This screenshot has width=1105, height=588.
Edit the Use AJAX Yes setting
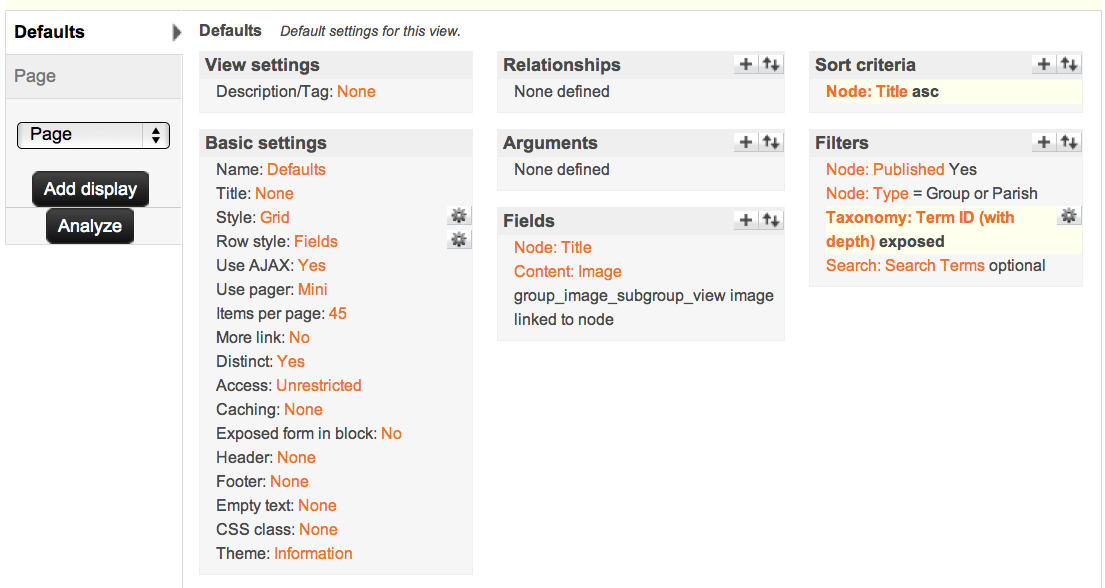click(x=312, y=266)
